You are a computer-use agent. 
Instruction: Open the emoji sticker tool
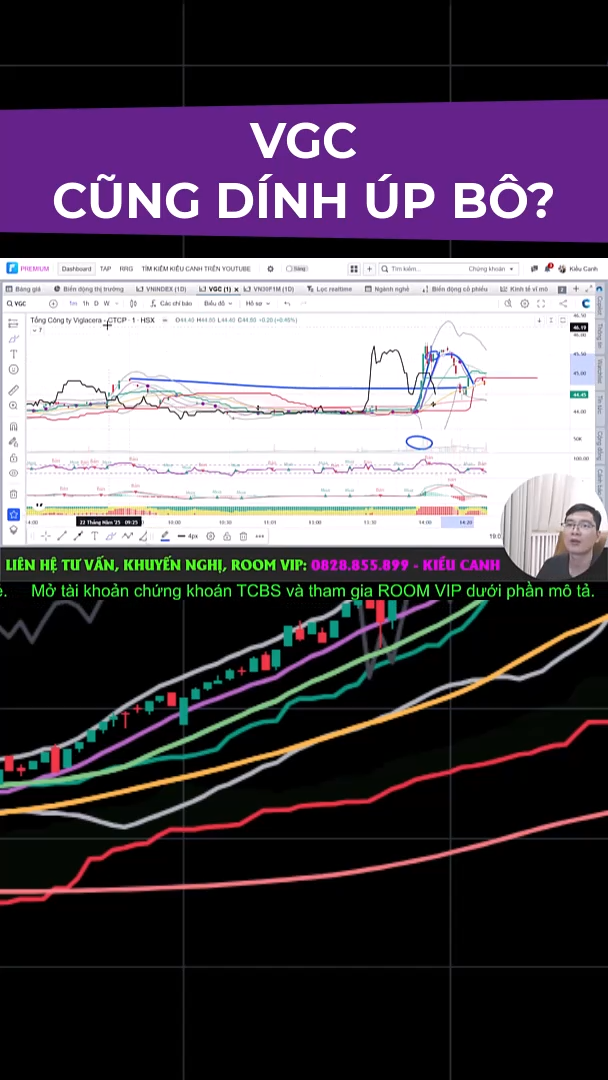click(13, 370)
